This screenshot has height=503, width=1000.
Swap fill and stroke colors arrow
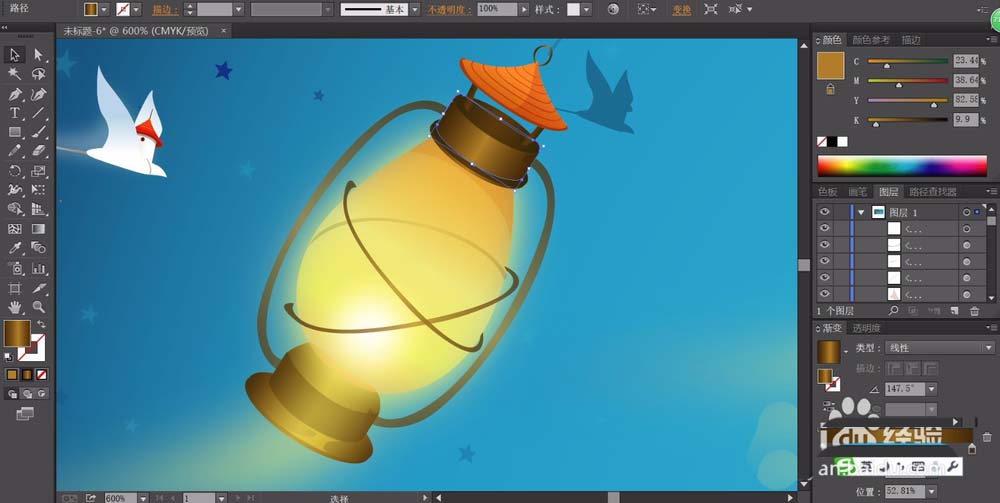pos(41,324)
